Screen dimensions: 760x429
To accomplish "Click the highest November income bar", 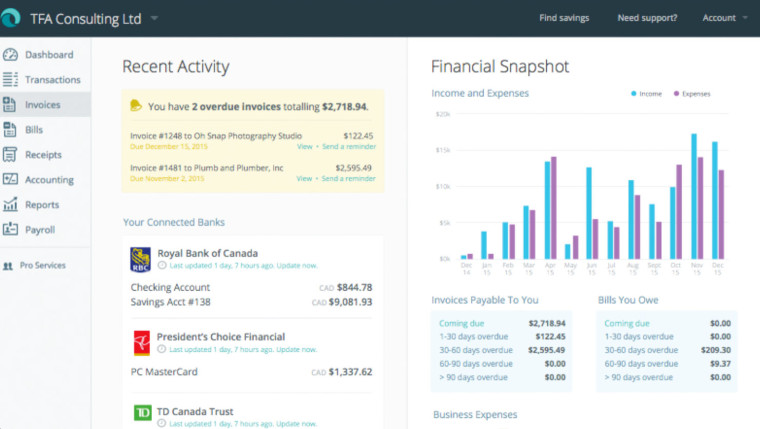I will click(x=693, y=196).
